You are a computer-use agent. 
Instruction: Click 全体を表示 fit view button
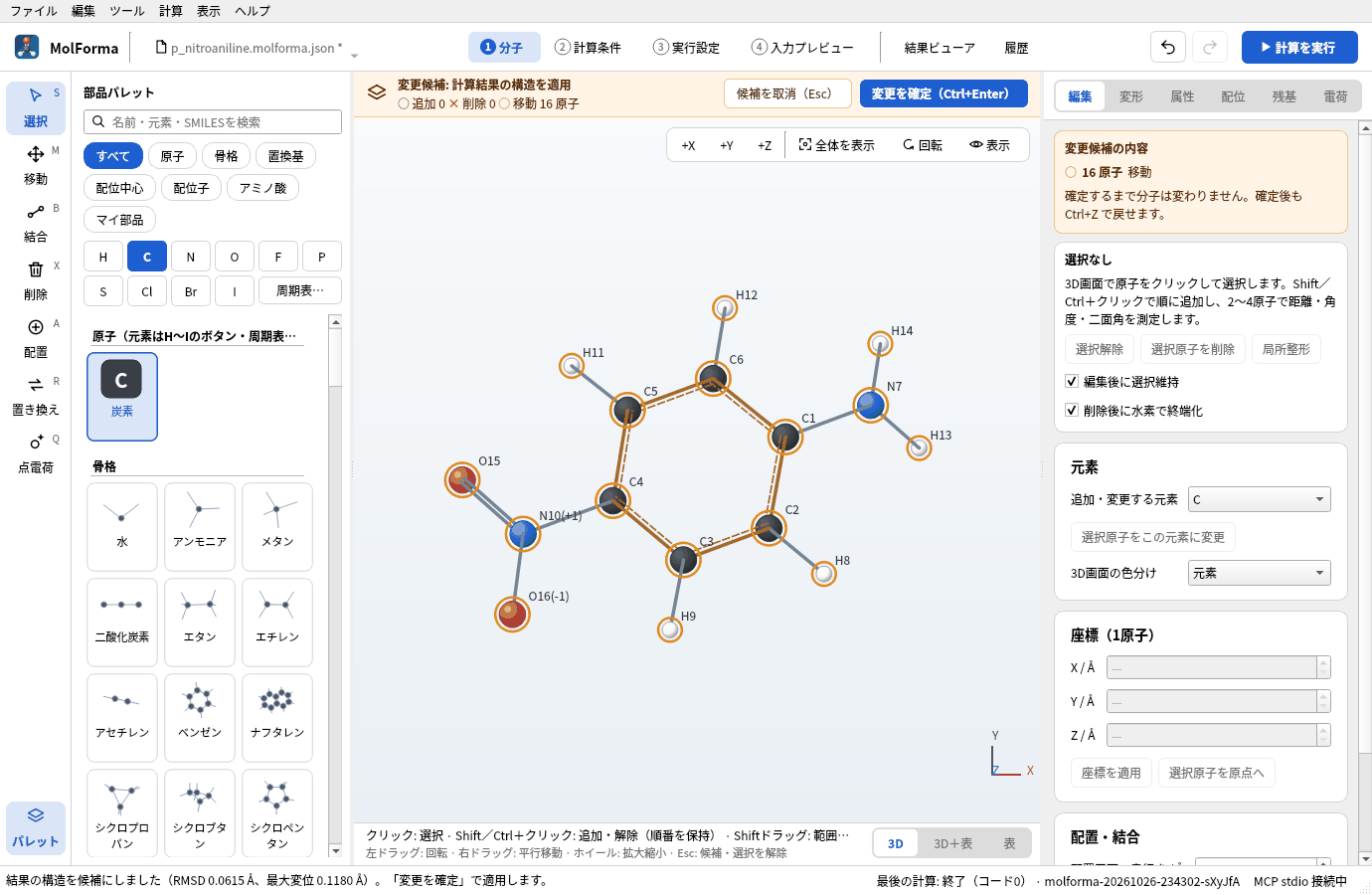837,145
